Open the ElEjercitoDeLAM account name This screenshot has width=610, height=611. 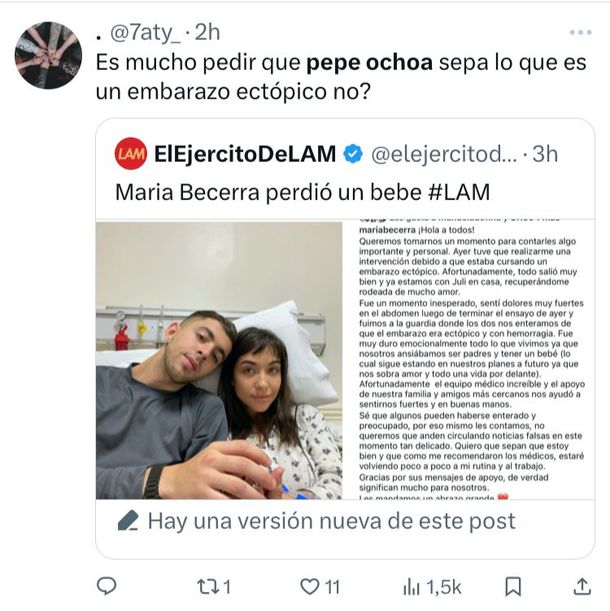tap(245, 154)
